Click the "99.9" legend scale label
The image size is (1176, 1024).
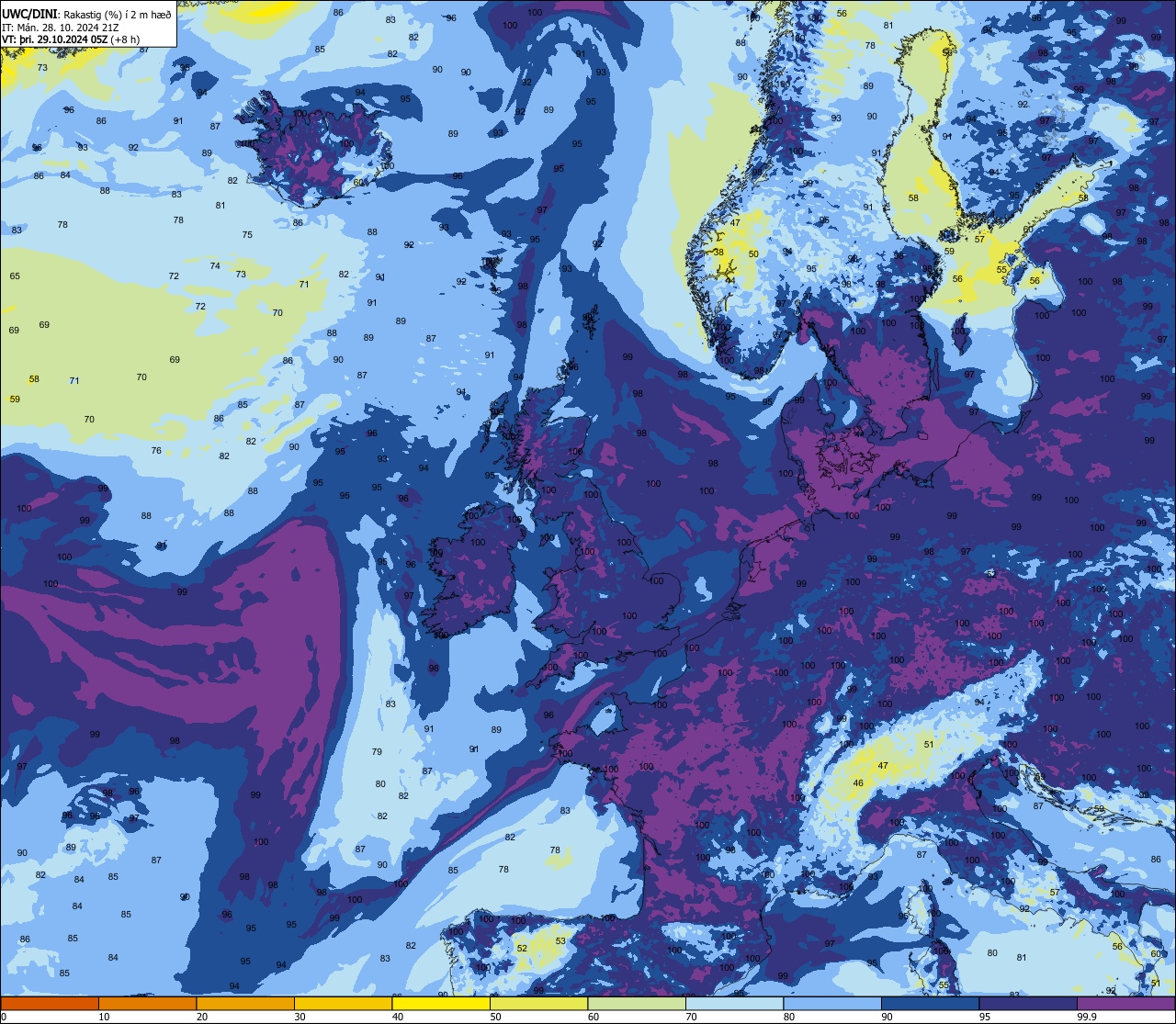click(x=1086, y=1017)
